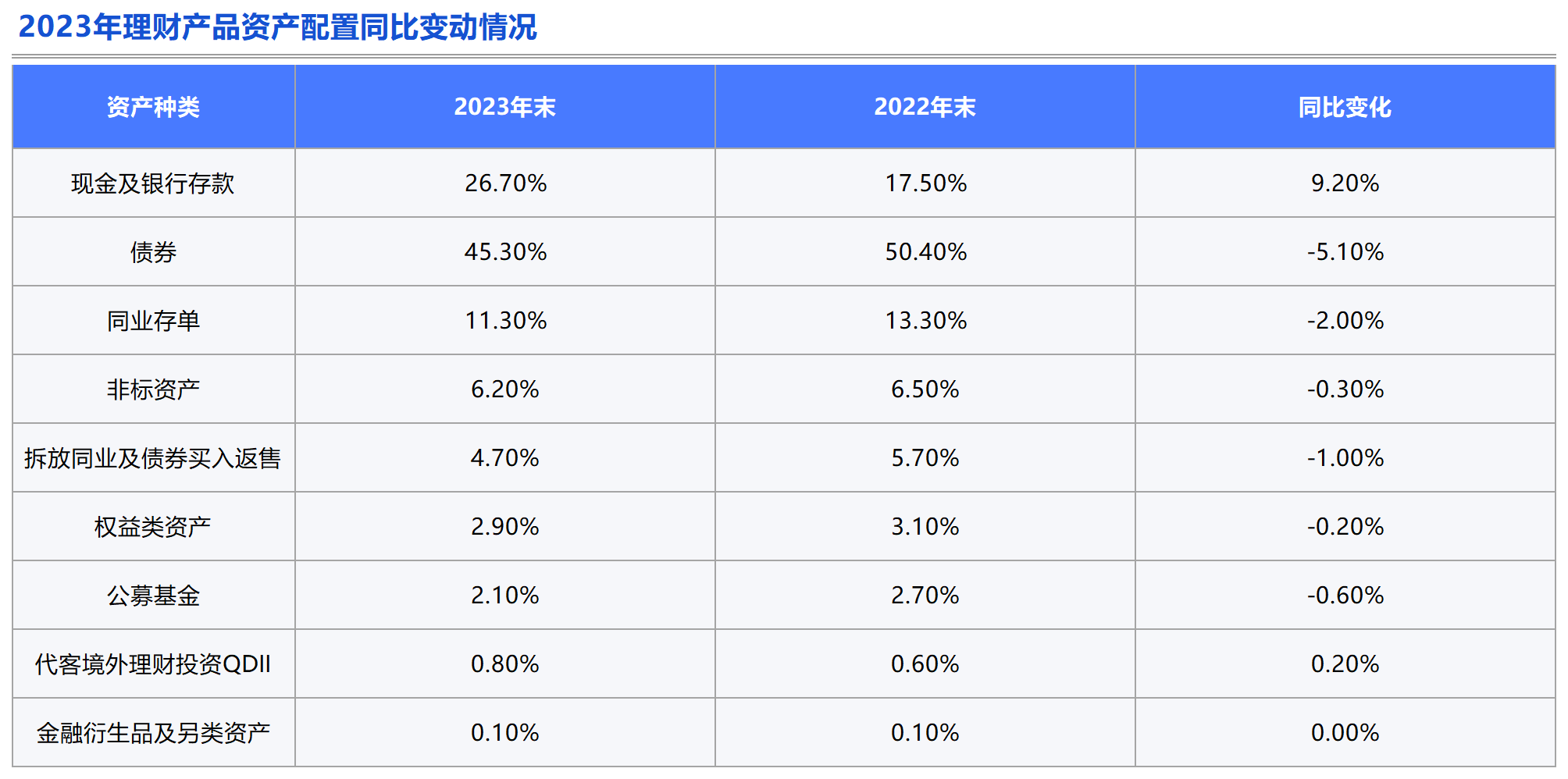
Task: Click the 9.20% change cell
Action: click(1345, 183)
